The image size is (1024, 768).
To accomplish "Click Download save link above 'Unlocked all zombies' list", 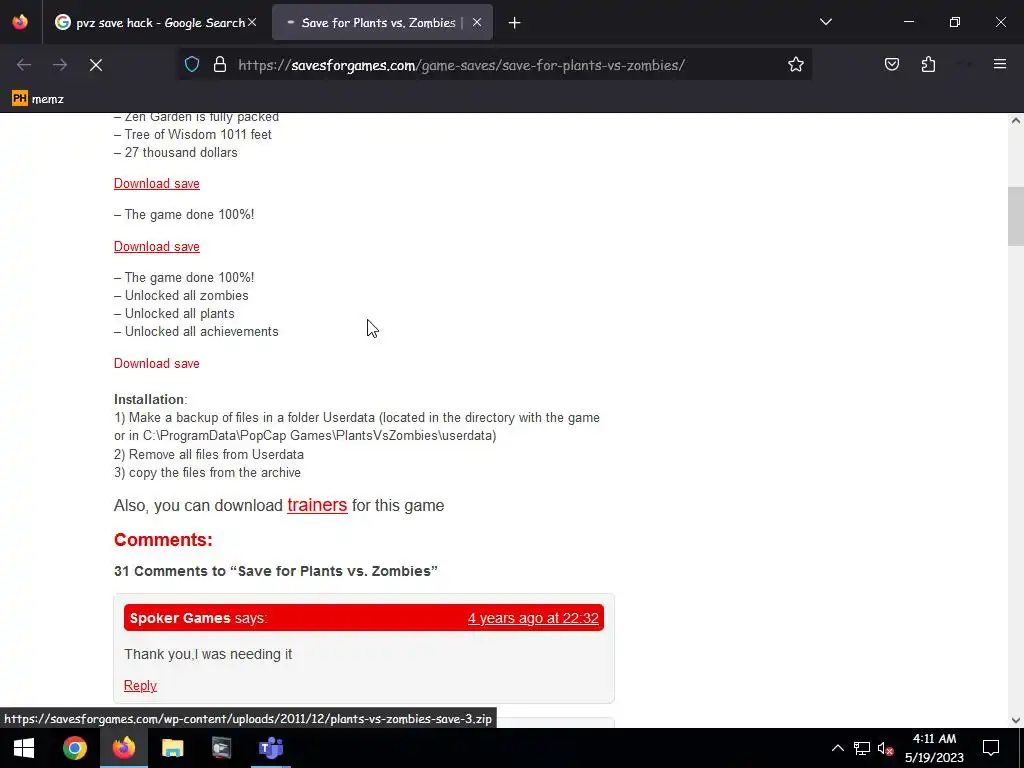I will [157, 246].
